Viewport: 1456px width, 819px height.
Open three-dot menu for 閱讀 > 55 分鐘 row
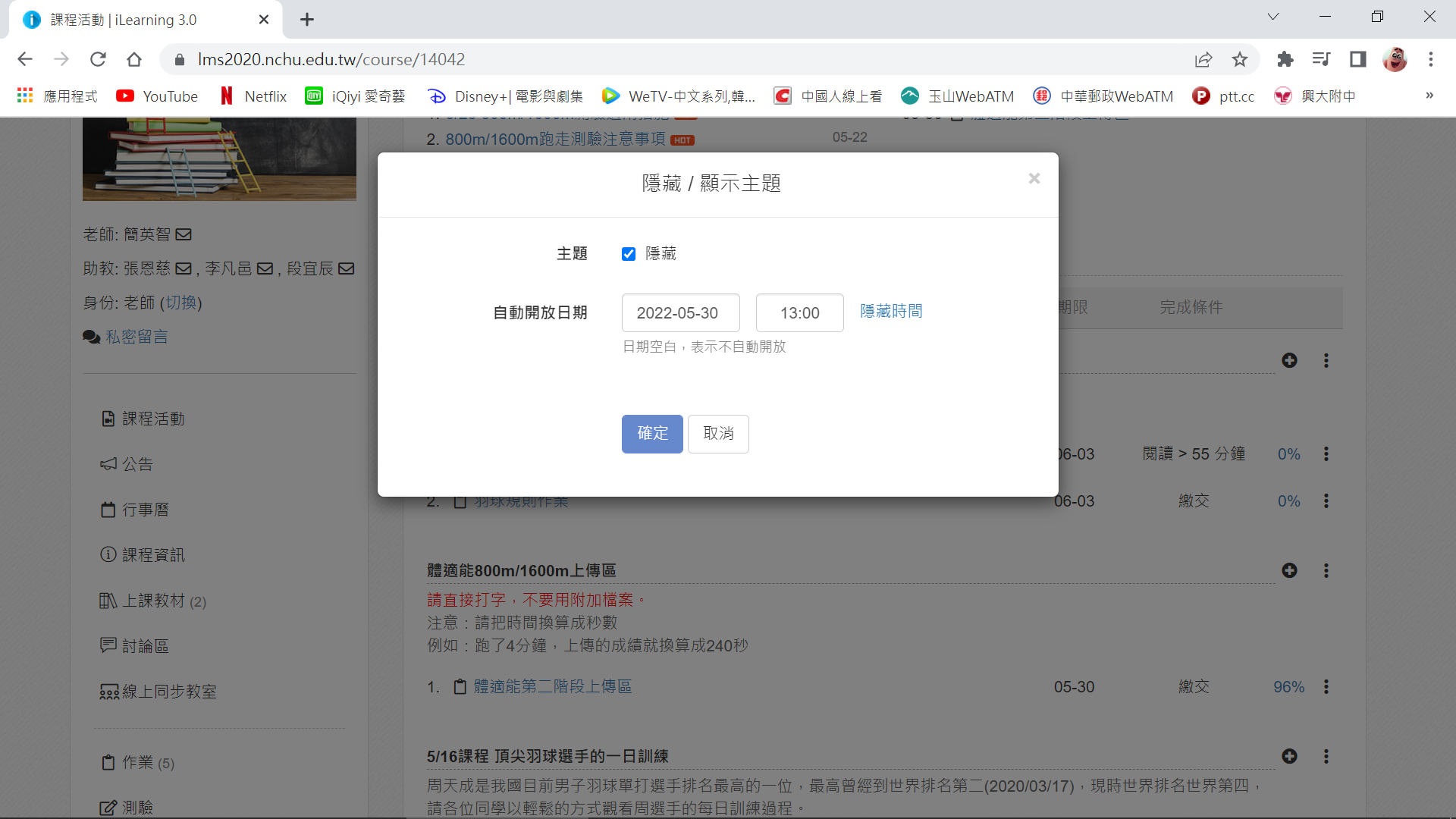(1326, 453)
